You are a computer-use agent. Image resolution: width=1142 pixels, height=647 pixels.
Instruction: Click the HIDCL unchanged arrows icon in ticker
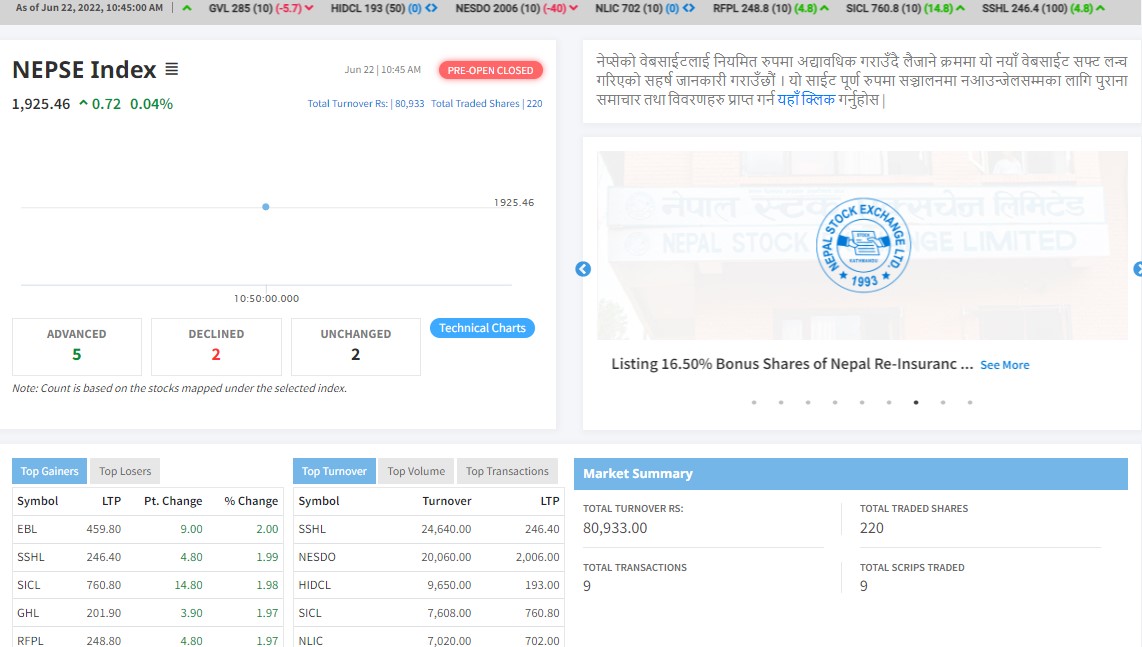(431, 8)
